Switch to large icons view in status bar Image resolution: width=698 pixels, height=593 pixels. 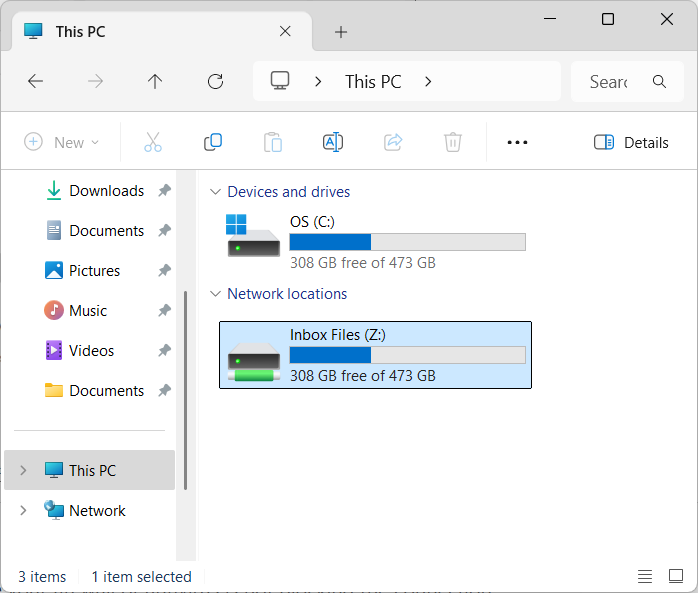tap(676, 576)
